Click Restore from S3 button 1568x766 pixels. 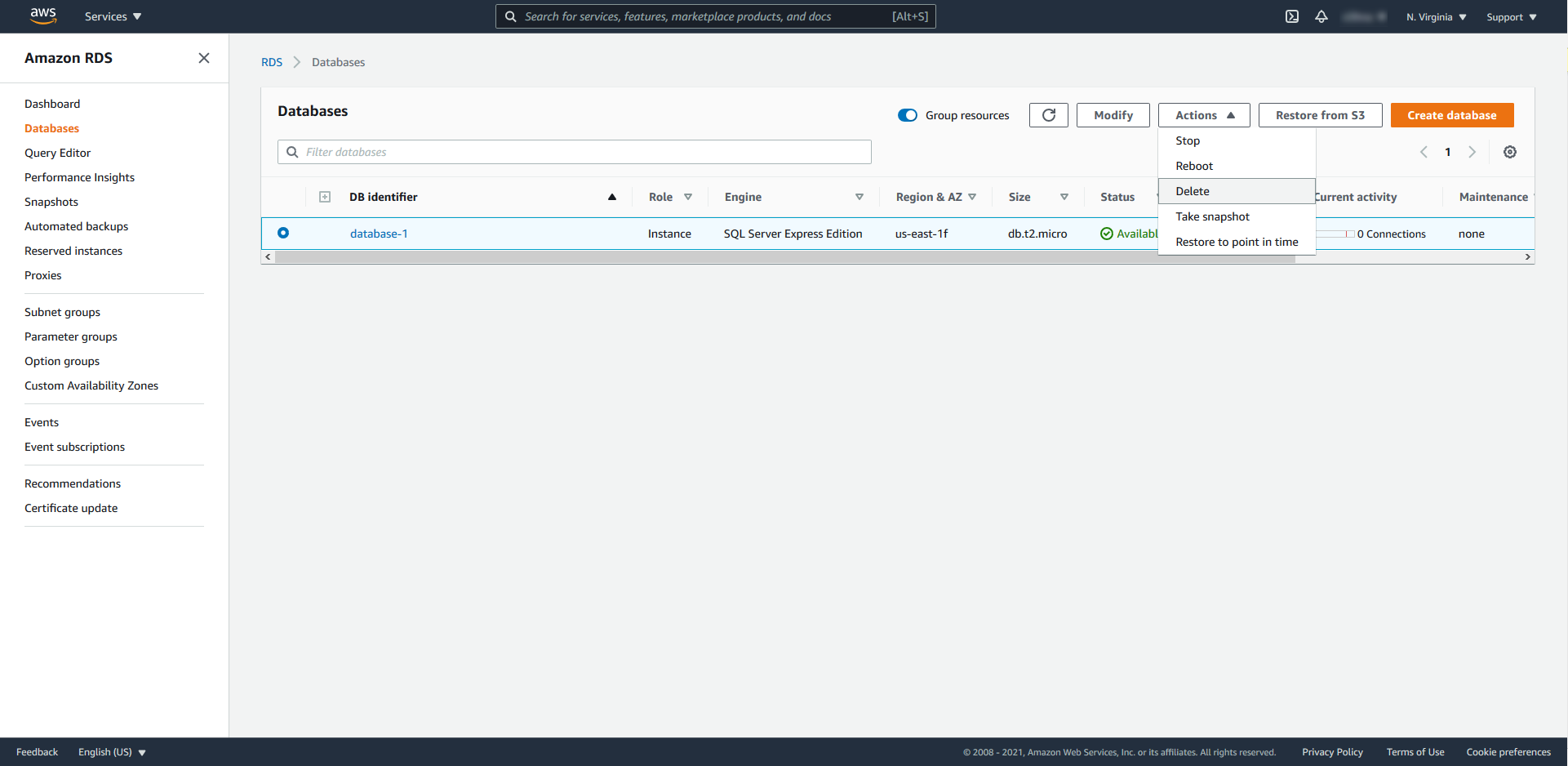point(1320,115)
